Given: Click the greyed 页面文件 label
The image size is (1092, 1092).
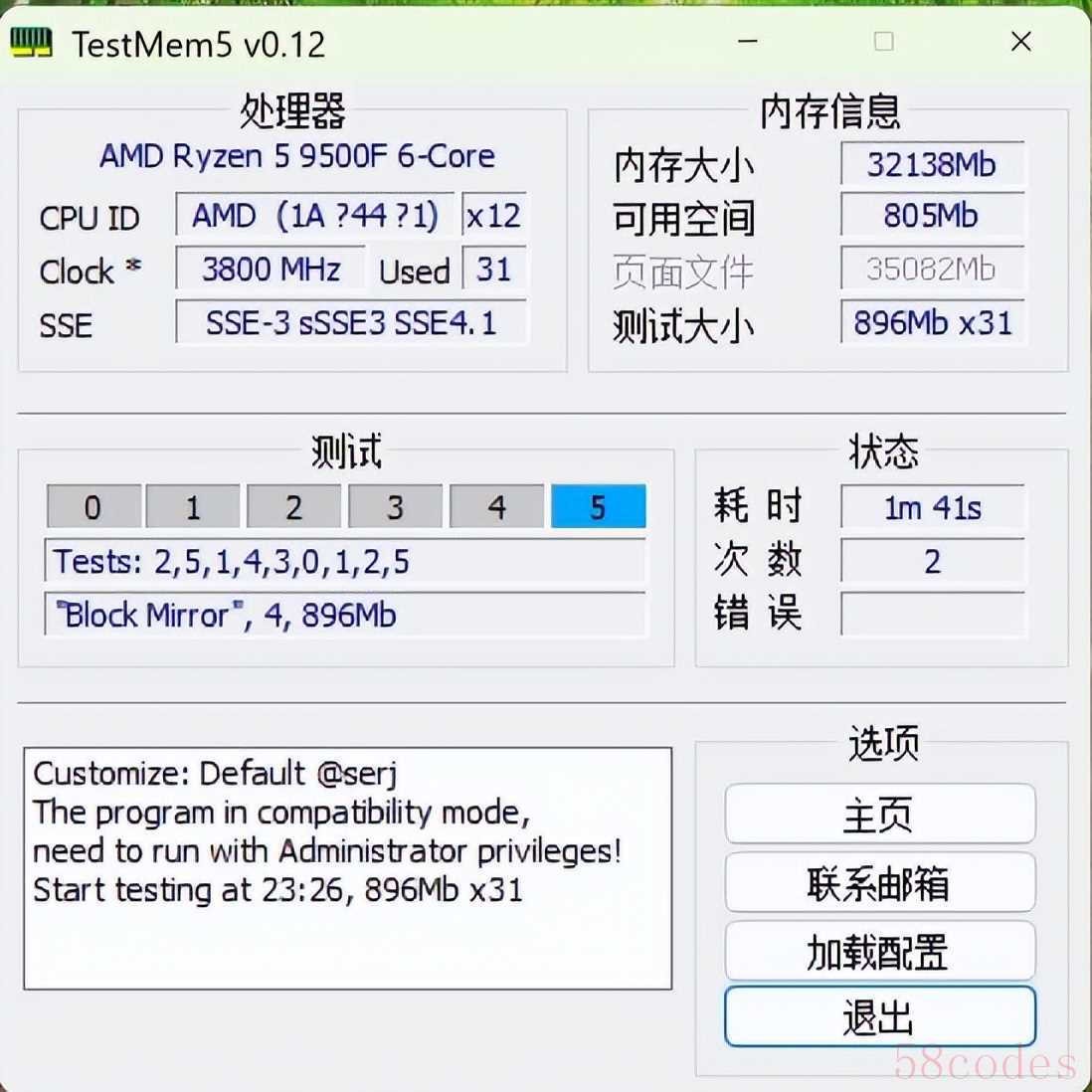Looking at the screenshot, I should 683,272.
